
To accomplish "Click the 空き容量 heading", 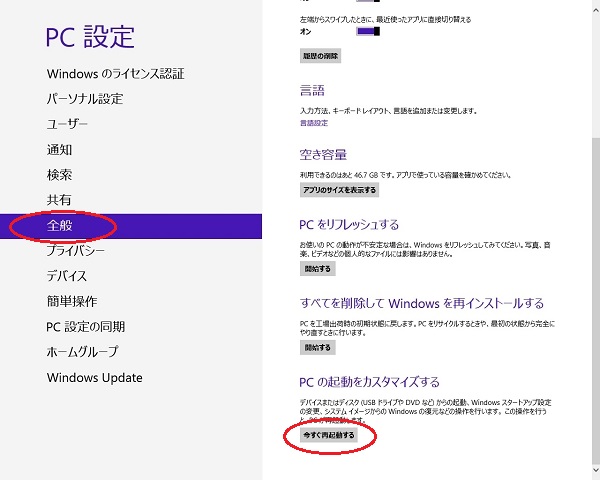I will [x=323, y=155].
